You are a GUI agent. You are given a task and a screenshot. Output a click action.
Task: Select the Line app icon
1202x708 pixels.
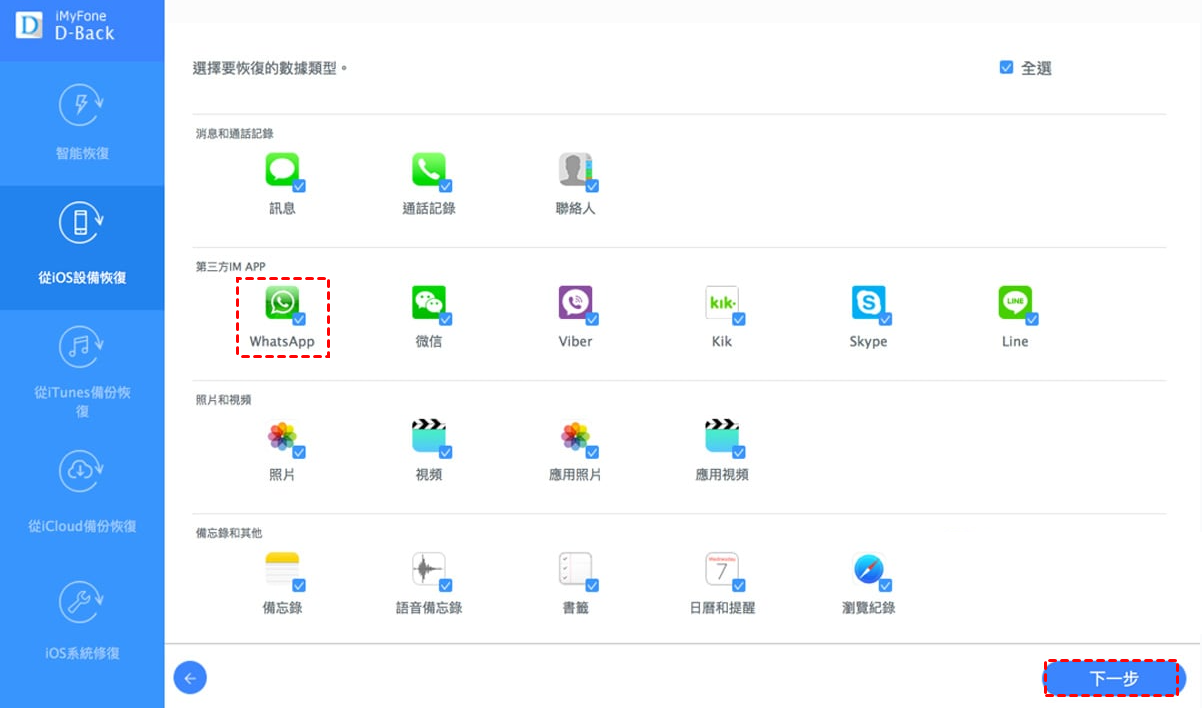1014,303
